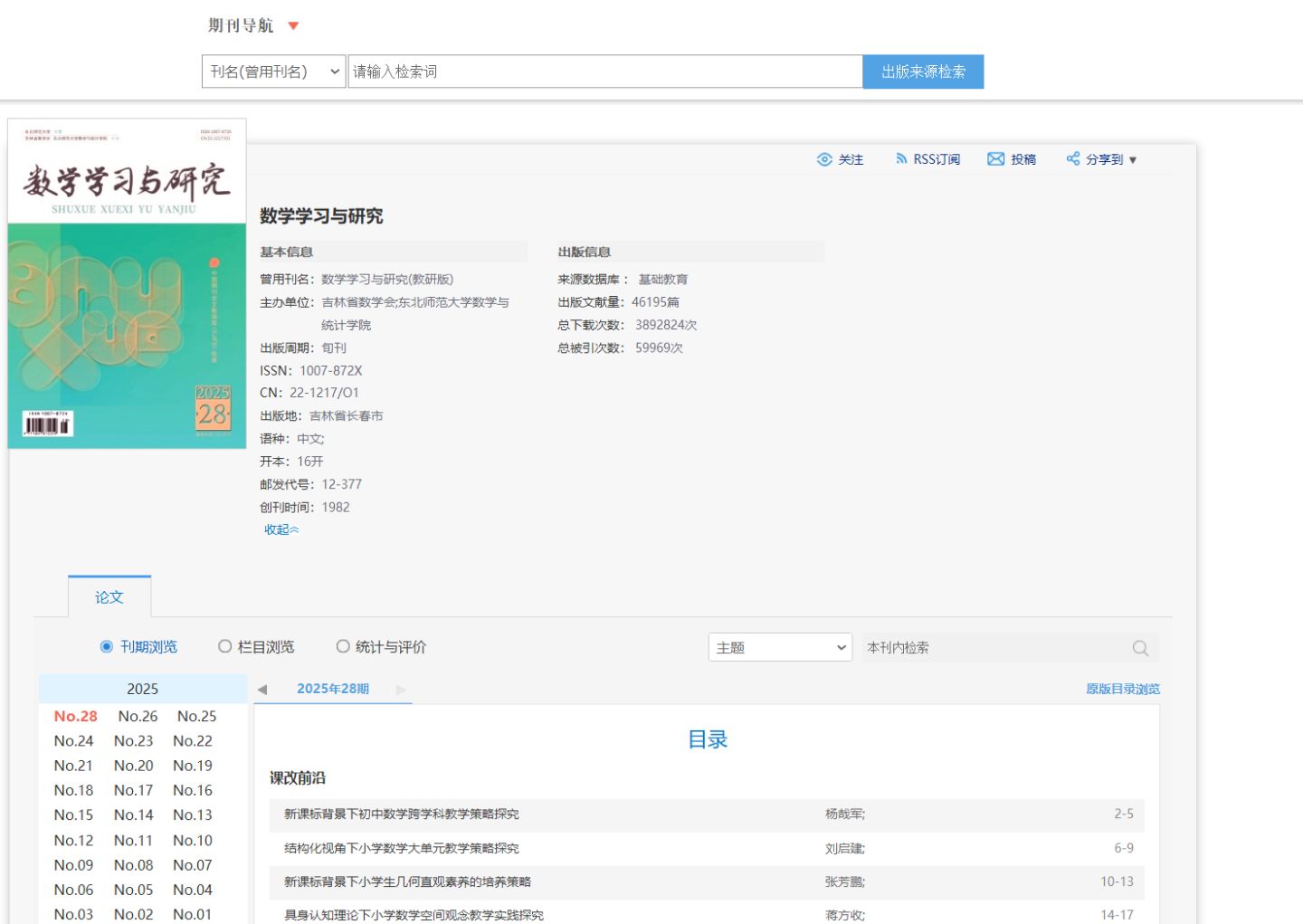Open the 原版目录浏览 link
Image resolution: width=1303 pixels, height=924 pixels.
click(x=1122, y=690)
